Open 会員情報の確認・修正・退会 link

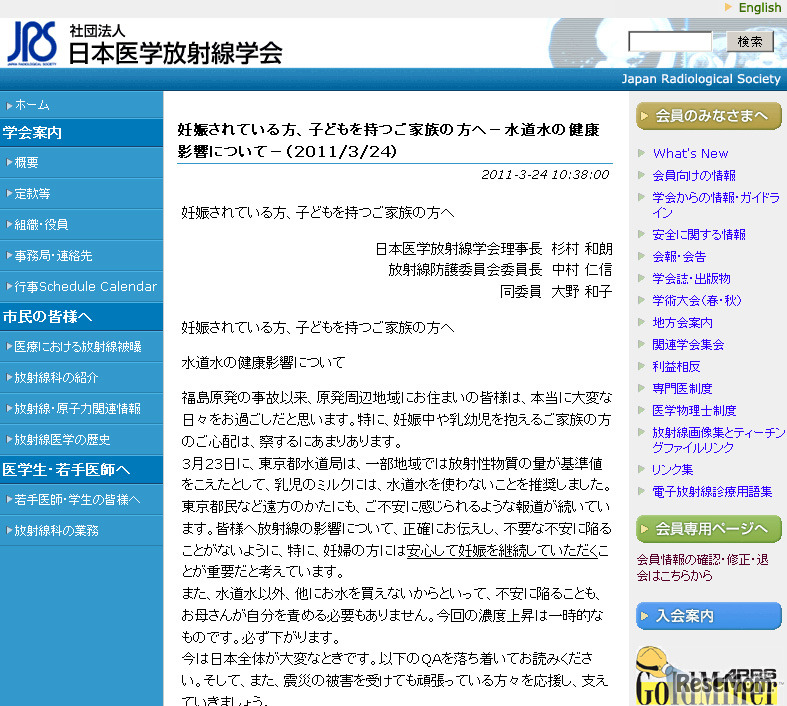702,568
